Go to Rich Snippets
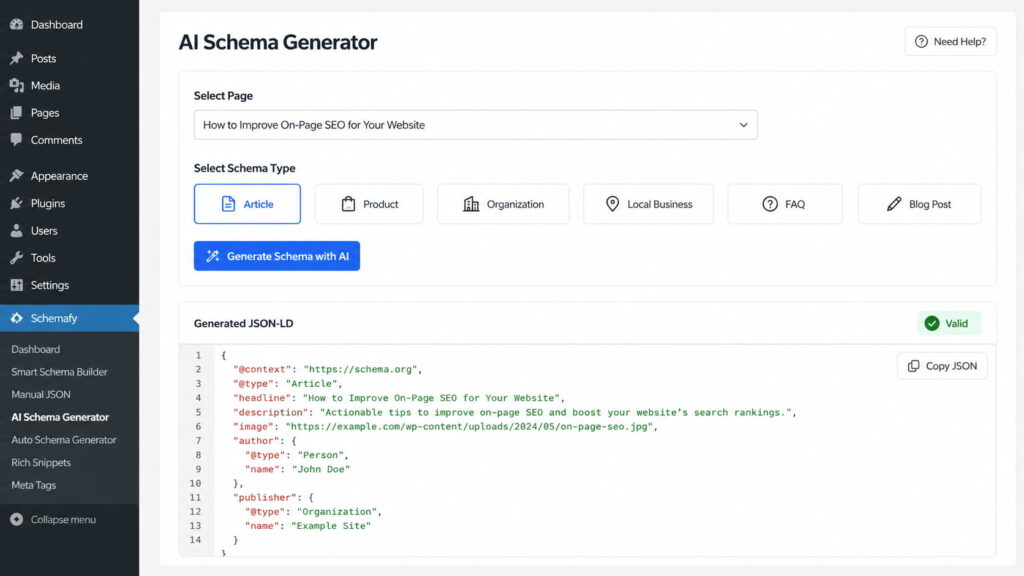Screen dimensions: 1024x576 pos(41,462)
